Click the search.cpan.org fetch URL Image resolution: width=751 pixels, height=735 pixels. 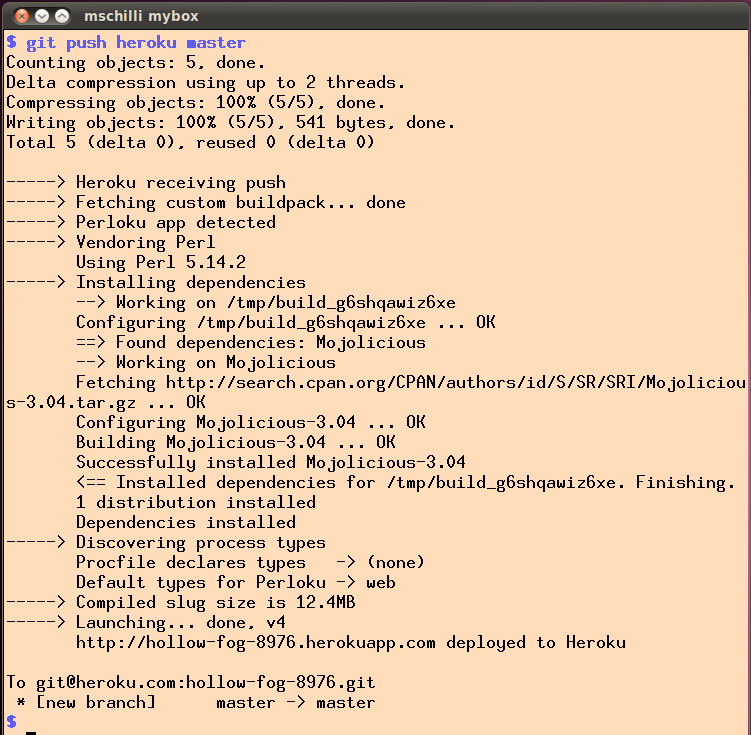(x=456, y=383)
